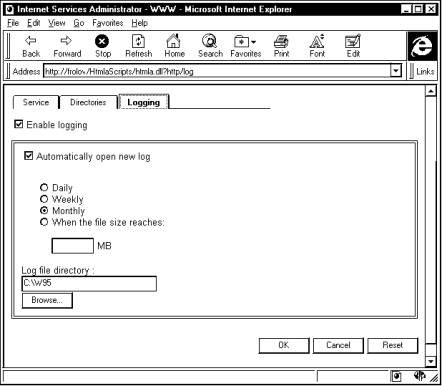
Task: Uncheck the Enable logging checkbox
Action: pos(19,124)
